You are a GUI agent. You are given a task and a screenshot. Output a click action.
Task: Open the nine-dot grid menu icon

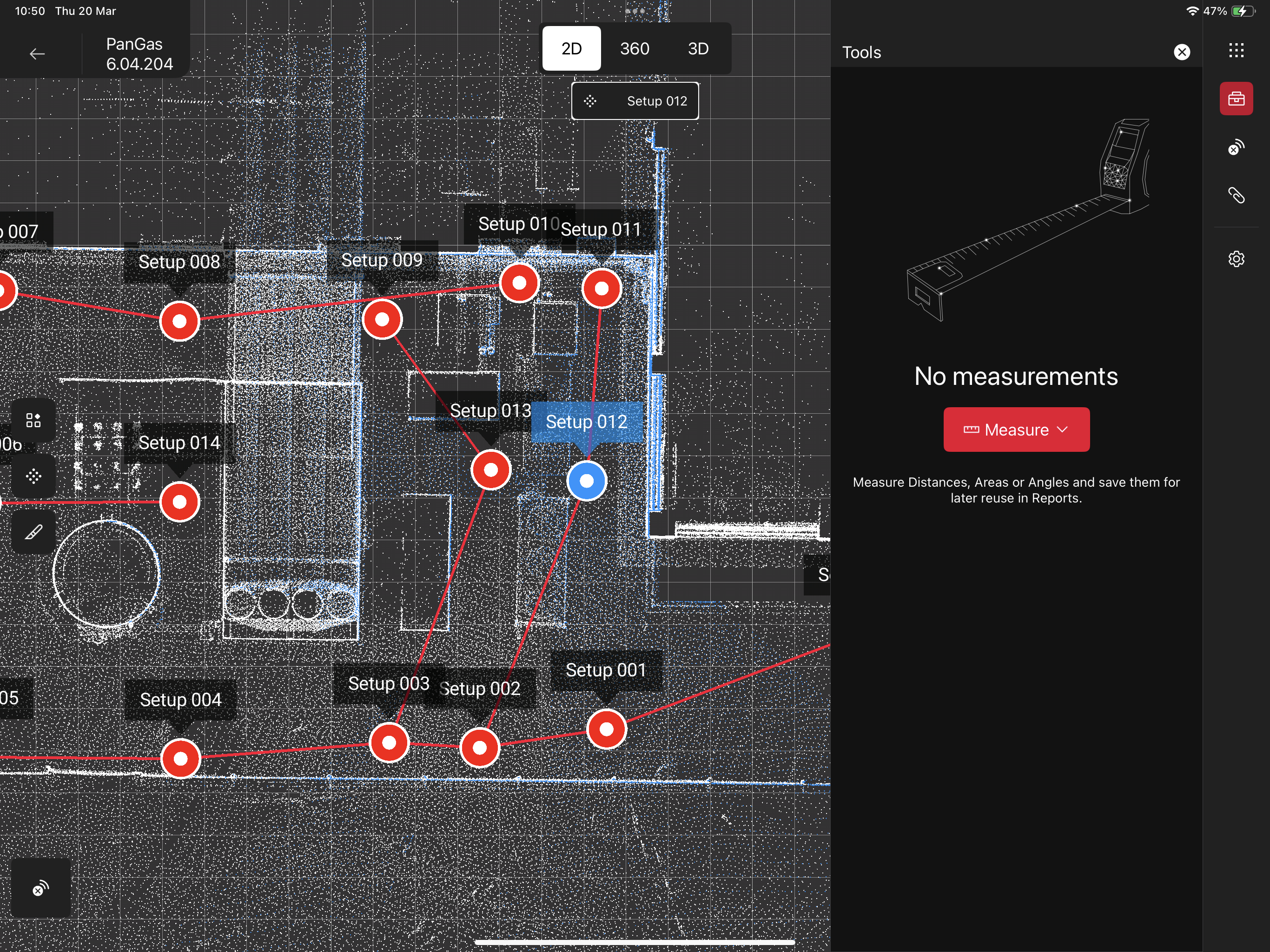tap(1236, 51)
